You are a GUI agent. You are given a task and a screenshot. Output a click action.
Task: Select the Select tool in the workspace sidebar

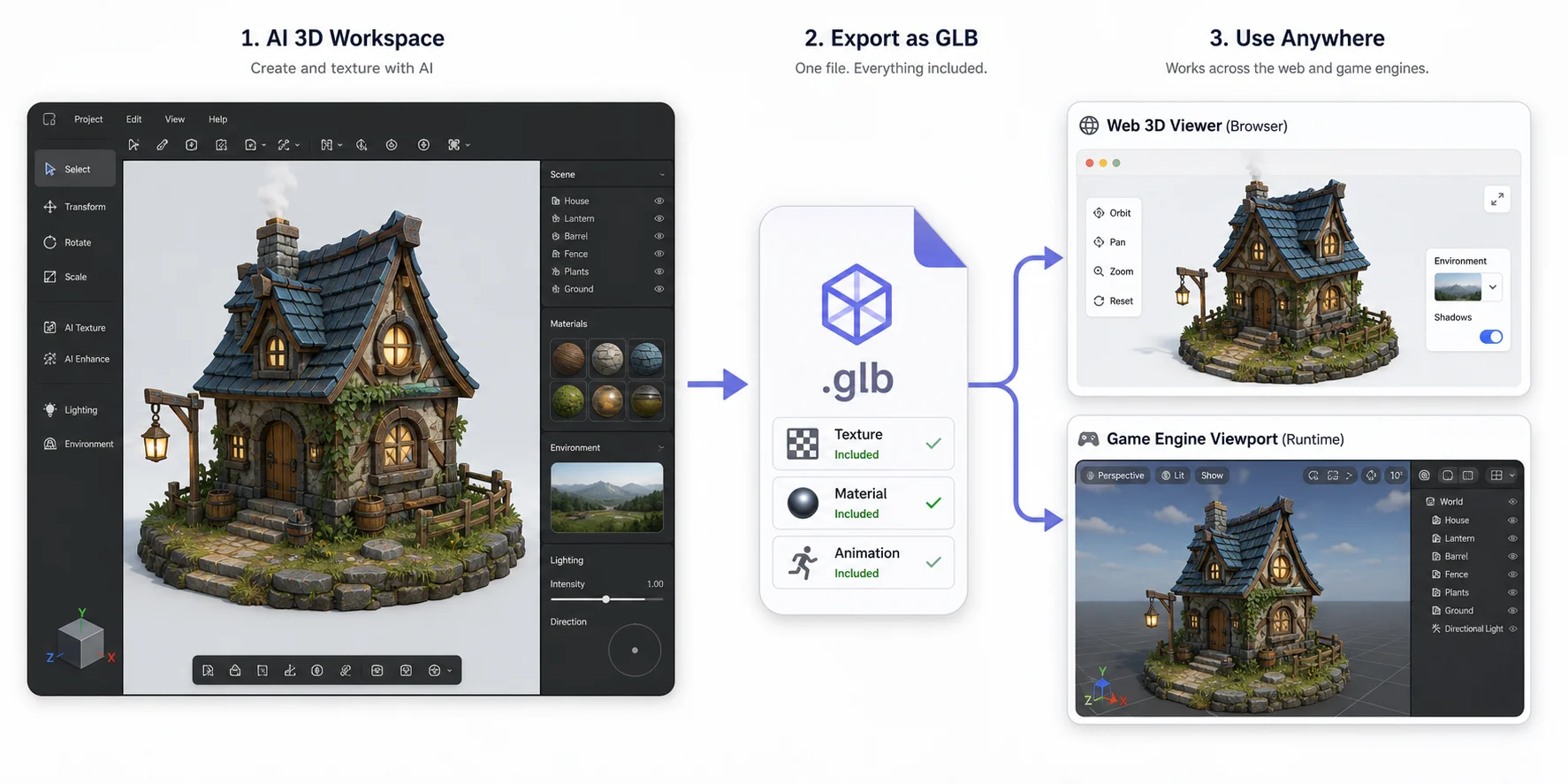[x=75, y=169]
